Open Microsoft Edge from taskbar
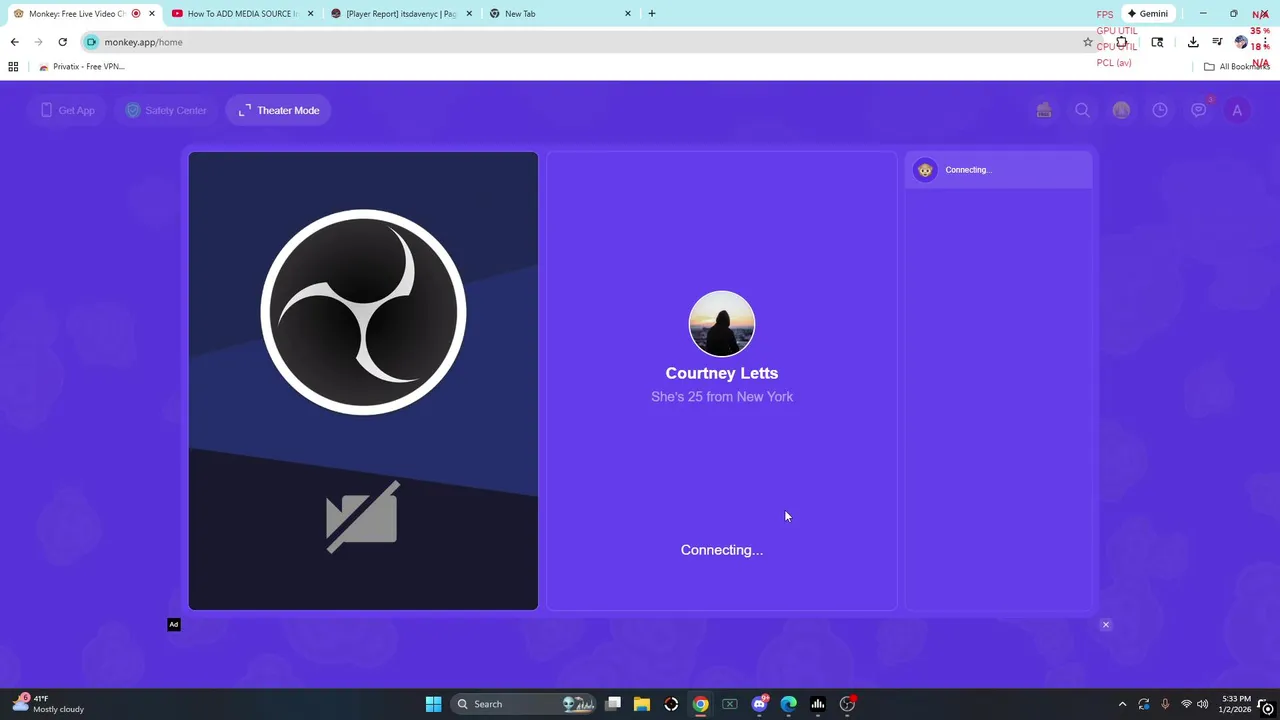This screenshot has height=720, width=1280. 789,704
